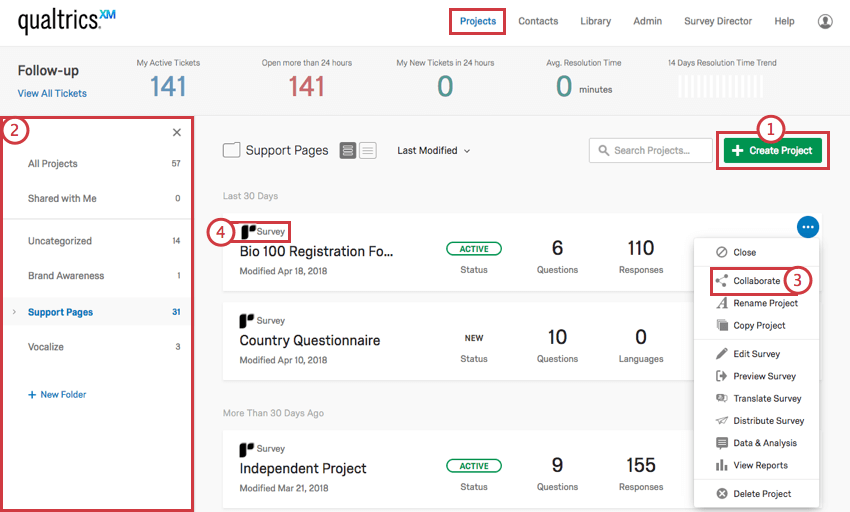Click survey type icon on Bio 100 Registration
The image size is (850, 512).
tap(248, 232)
